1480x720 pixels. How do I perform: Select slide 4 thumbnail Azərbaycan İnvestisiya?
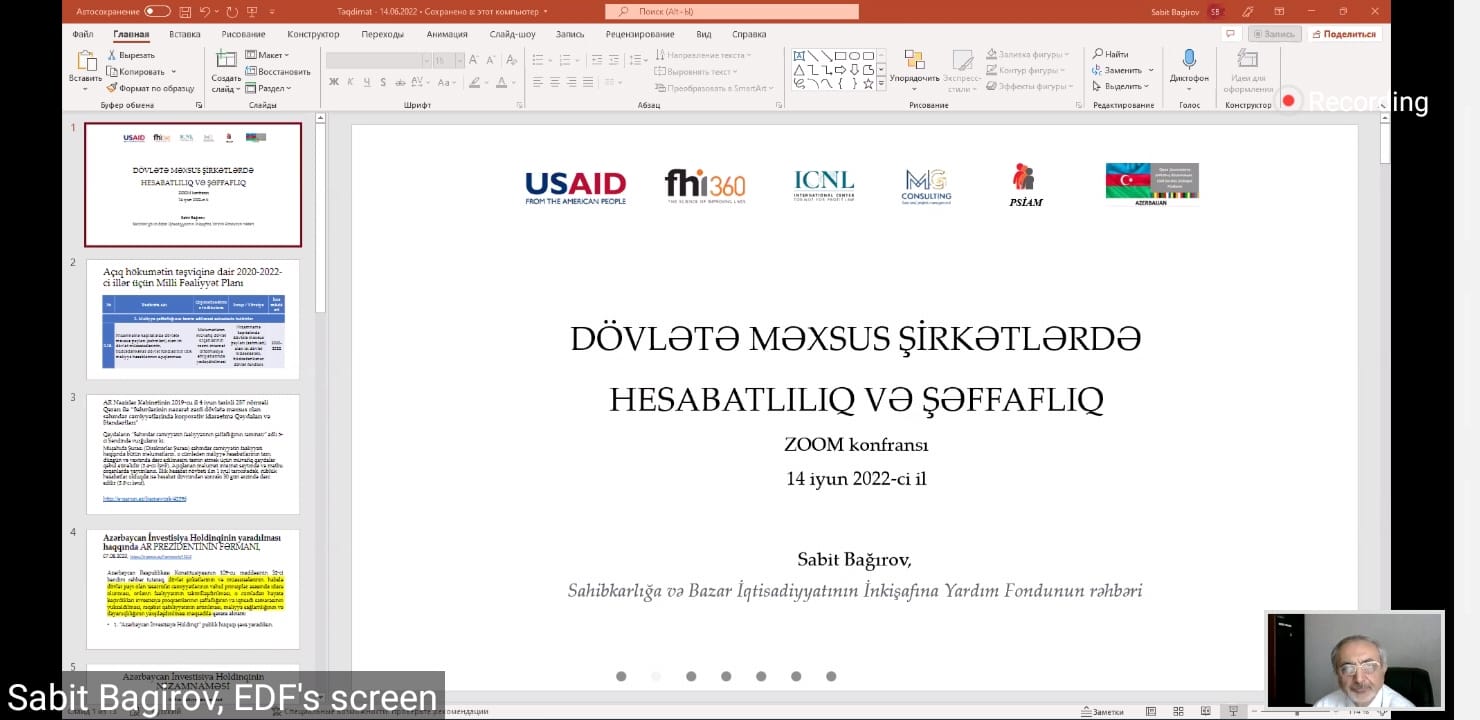[193, 589]
